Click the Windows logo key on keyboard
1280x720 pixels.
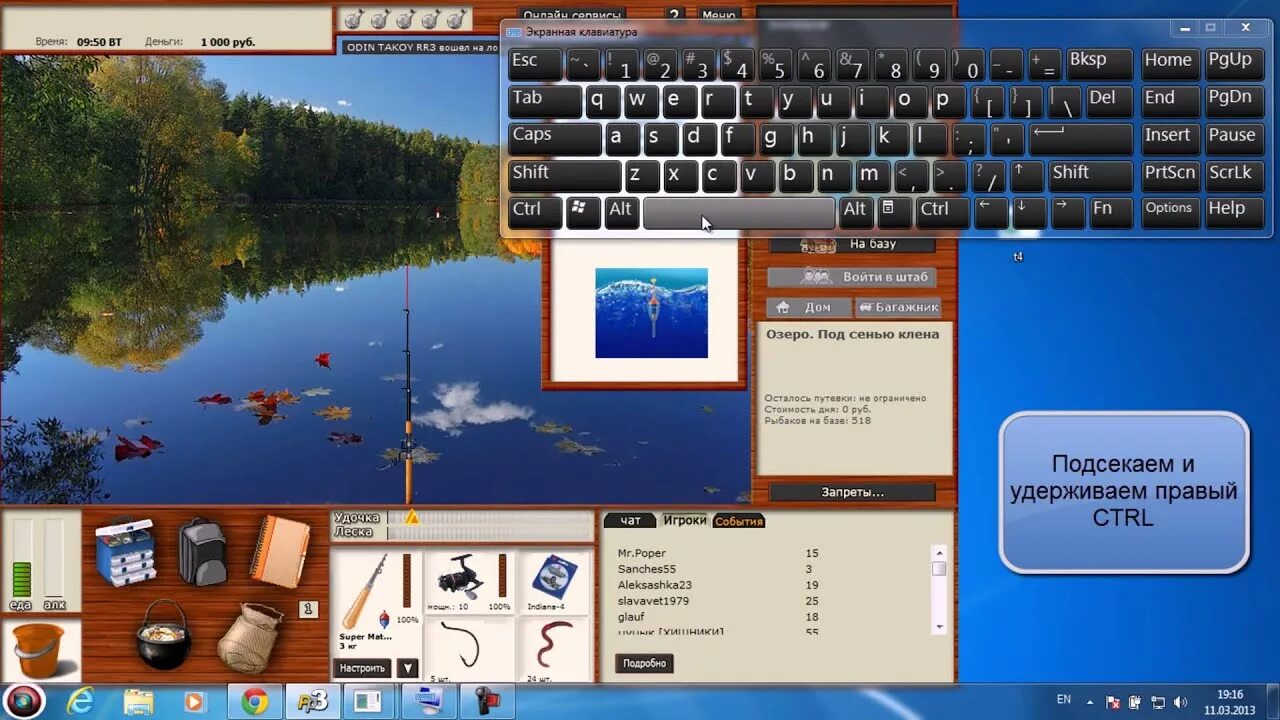pos(583,212)
